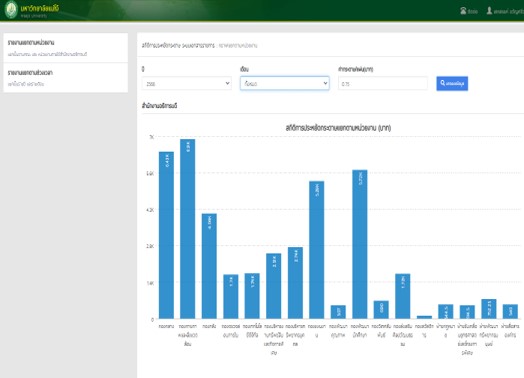Click the blue show-data search button
524x378 pixels.
[452, 84]
